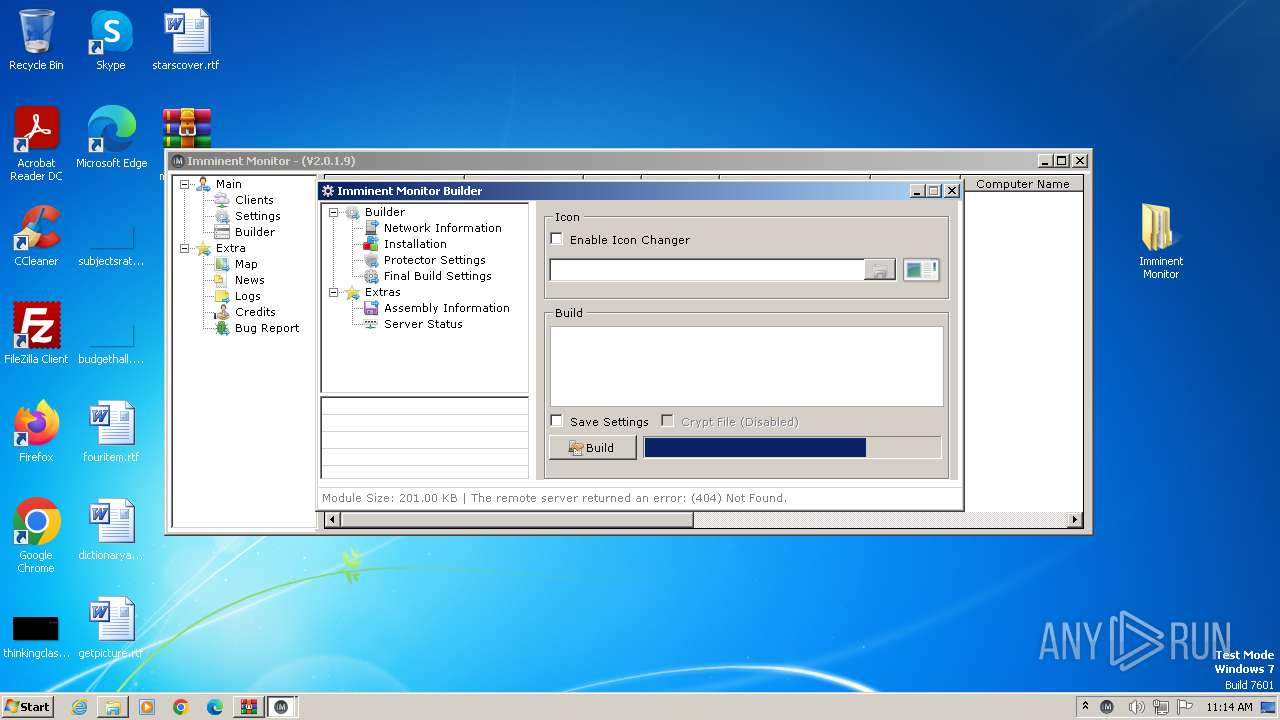The width and height of the screenshot is (1280, 720).
Task: Select Network Information text in builder tree
Action: [x=442, y=228]
